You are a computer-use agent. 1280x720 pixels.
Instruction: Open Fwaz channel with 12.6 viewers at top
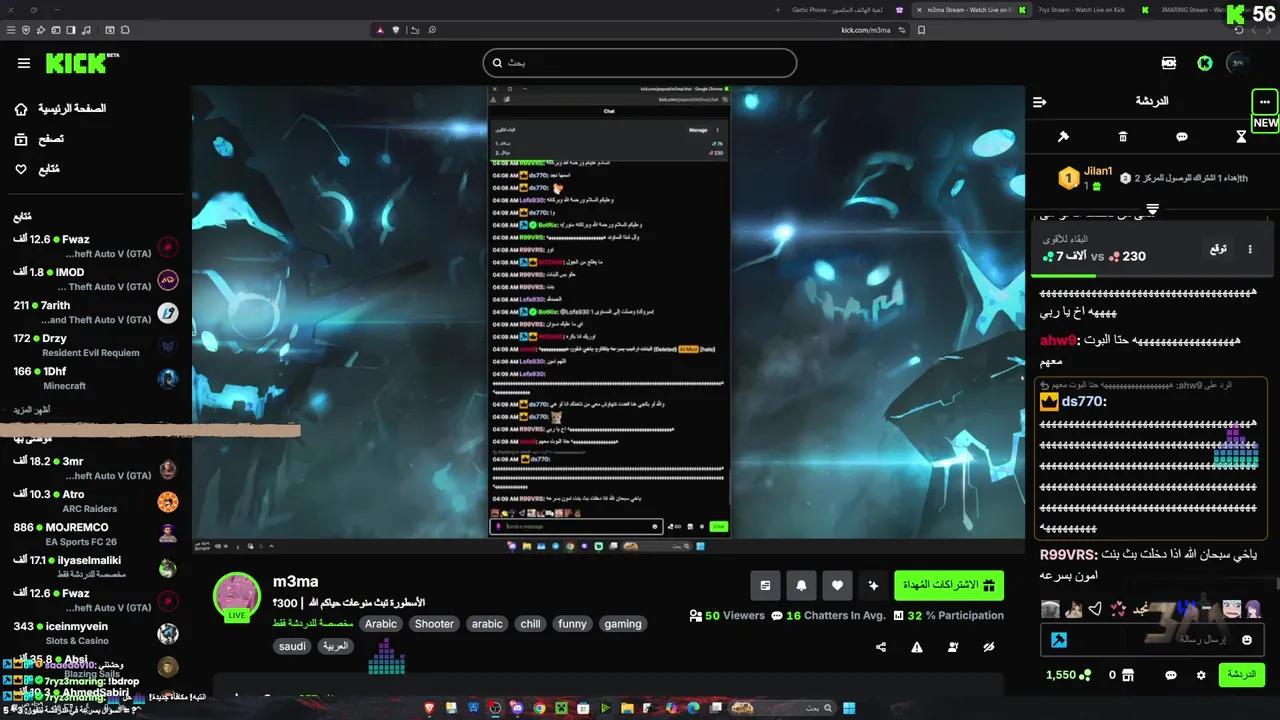[x=95, y=247]
